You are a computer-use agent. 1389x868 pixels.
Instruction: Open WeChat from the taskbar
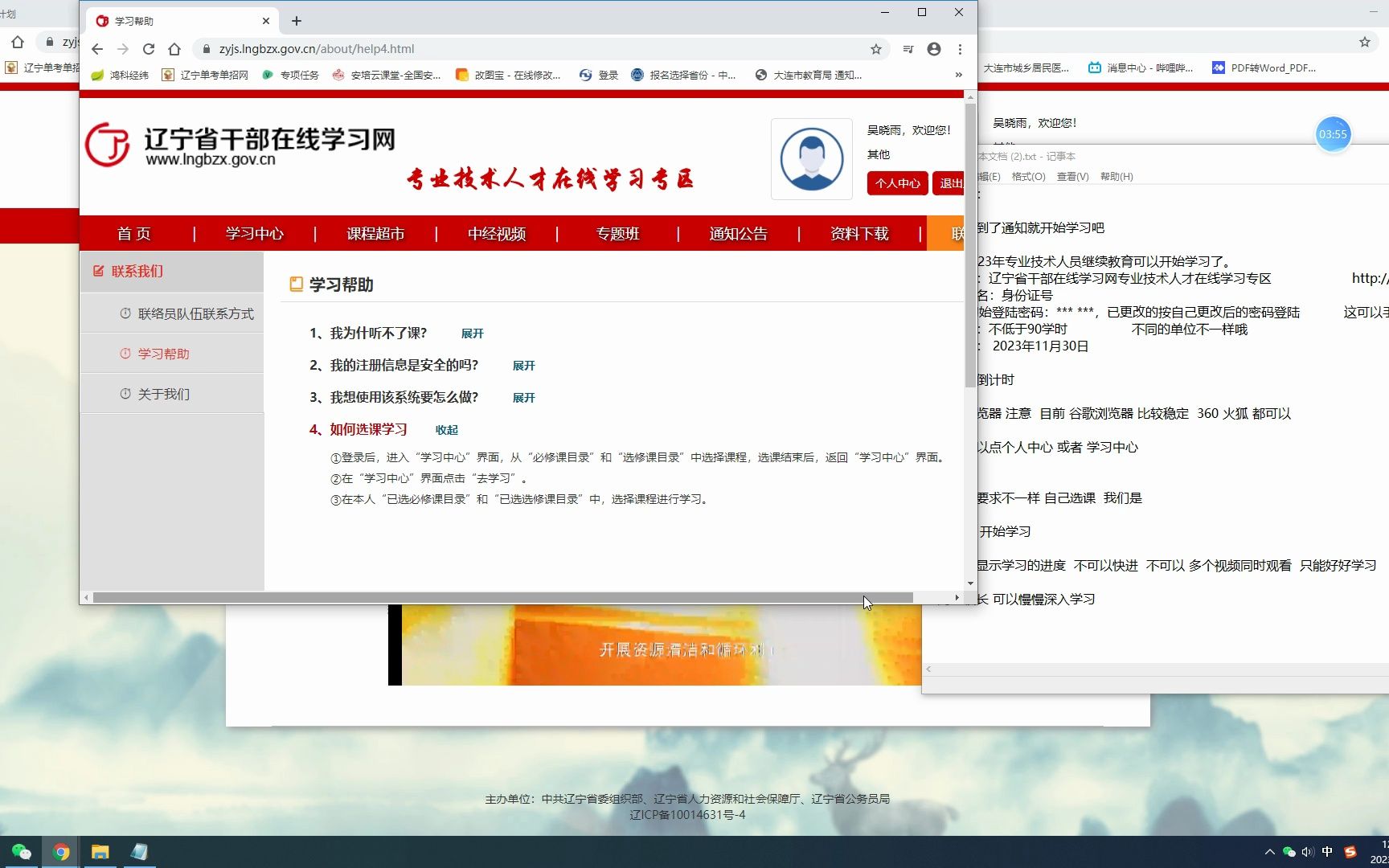click(21, 852)
